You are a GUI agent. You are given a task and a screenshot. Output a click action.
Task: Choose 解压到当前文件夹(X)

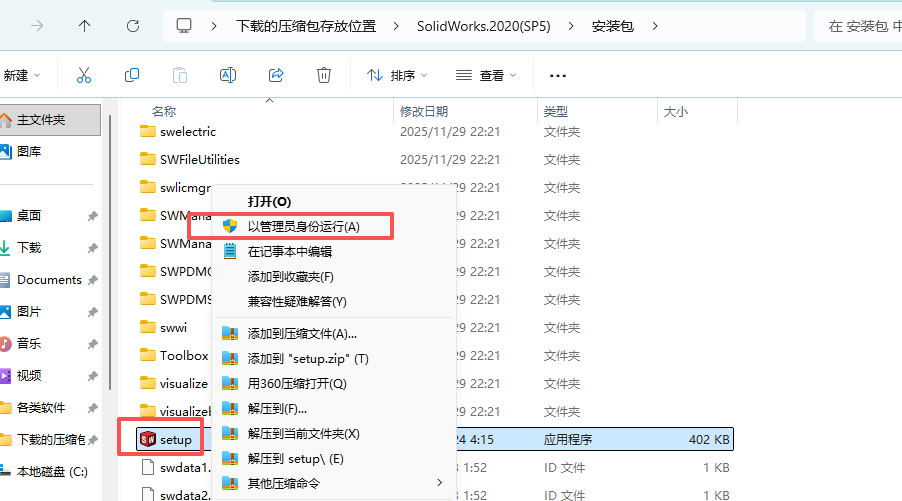(x=304, y=434)
